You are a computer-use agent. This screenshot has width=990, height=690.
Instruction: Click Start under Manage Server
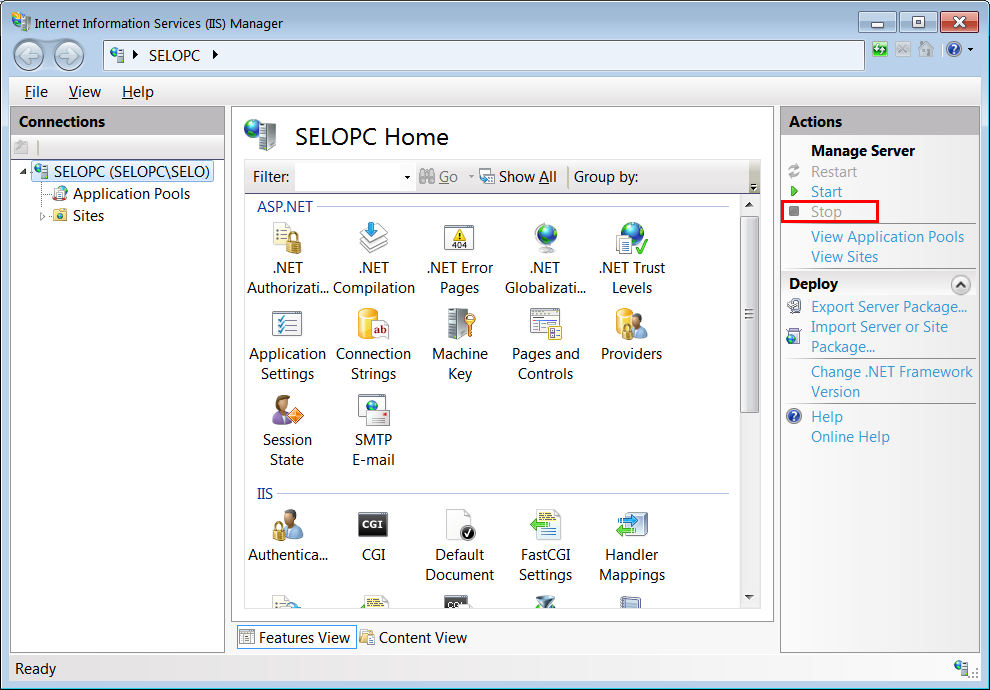[x=826, y=192]
